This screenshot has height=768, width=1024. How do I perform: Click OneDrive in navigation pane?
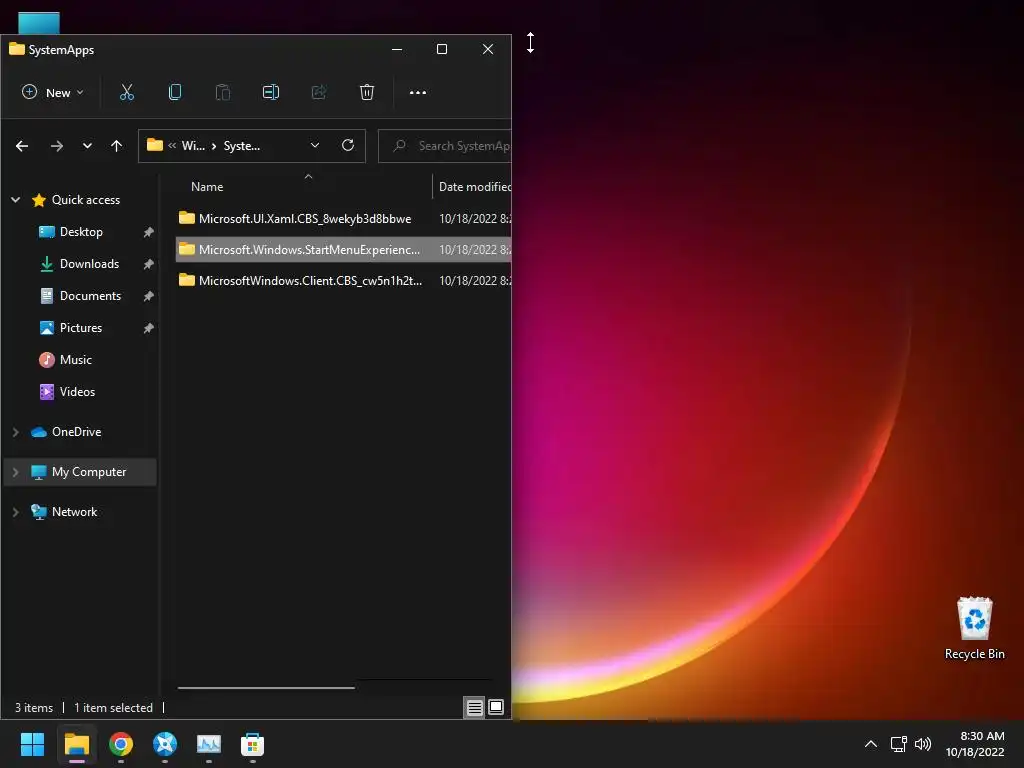click(x=76, y=432)
